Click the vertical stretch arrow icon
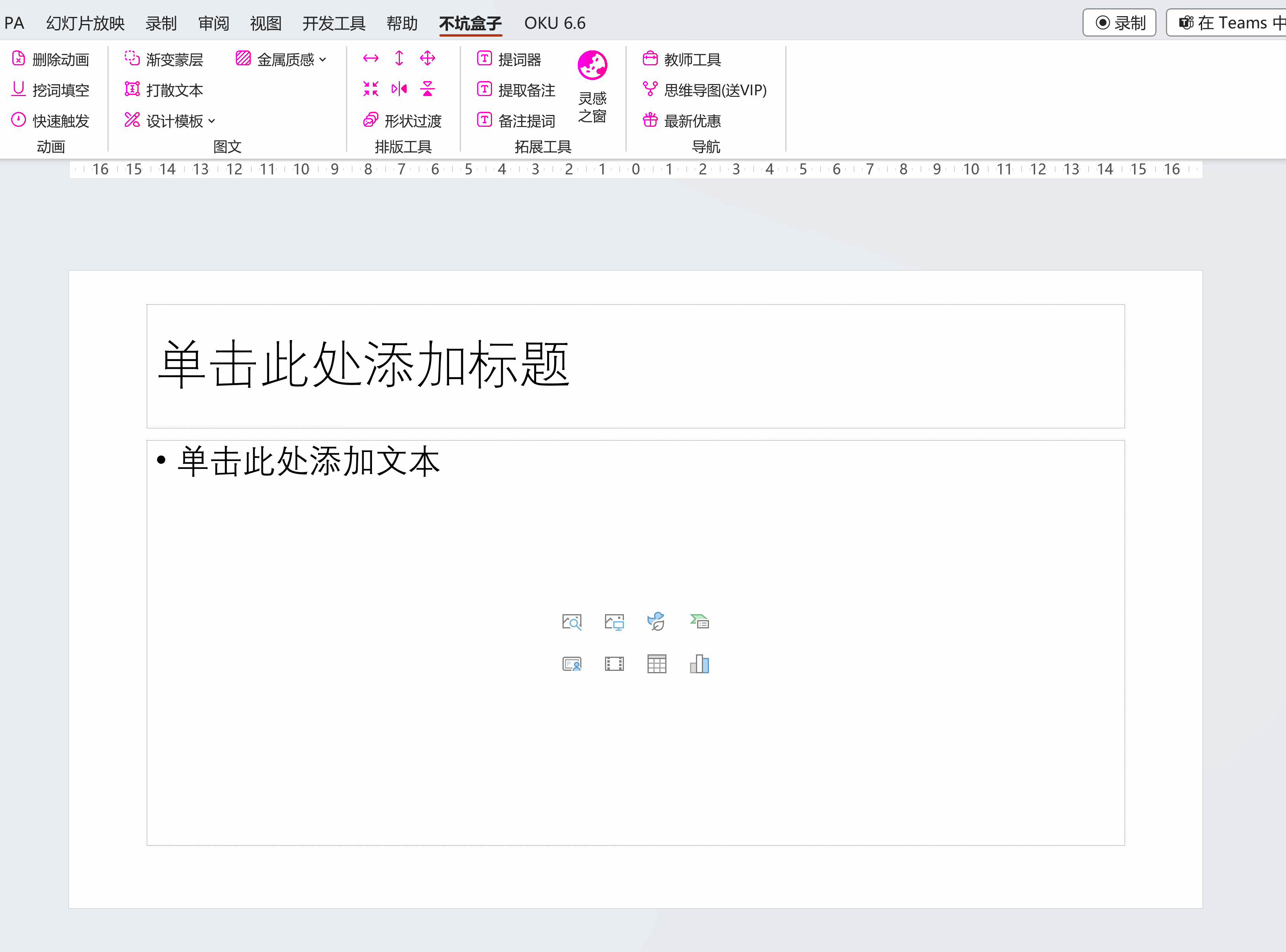Image resolution: width=1286 pixels, height=952 pixels. point(399,58)
